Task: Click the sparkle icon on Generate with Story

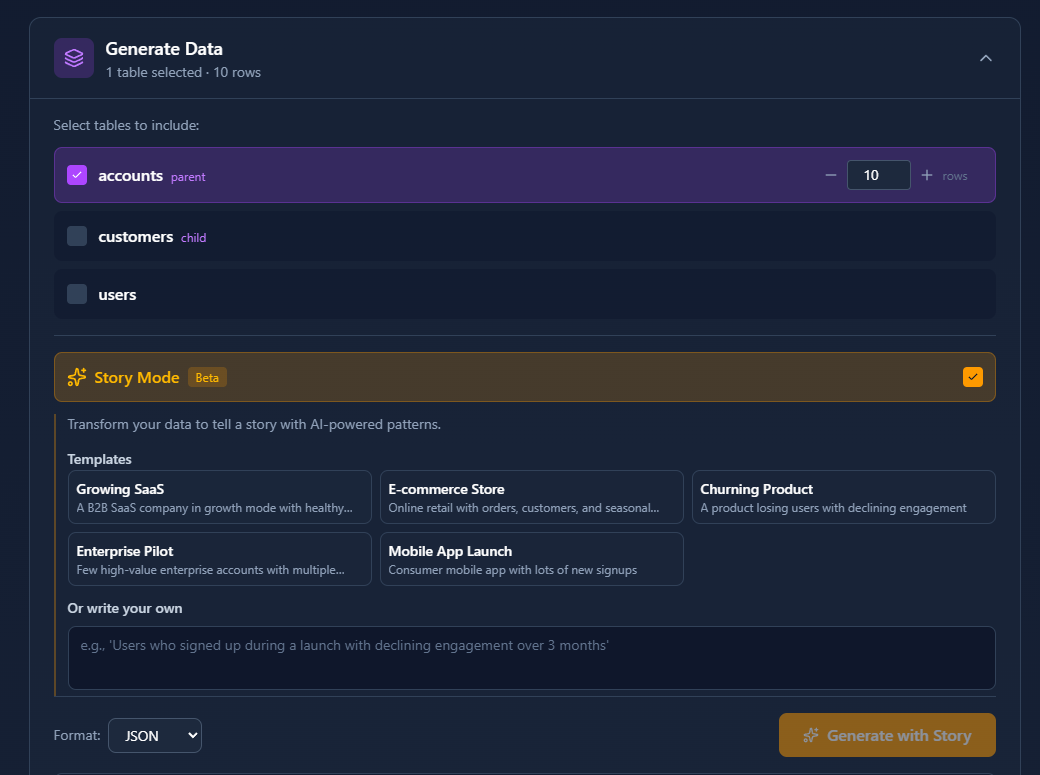Action: pyautogui.click(x=812, y=734)
